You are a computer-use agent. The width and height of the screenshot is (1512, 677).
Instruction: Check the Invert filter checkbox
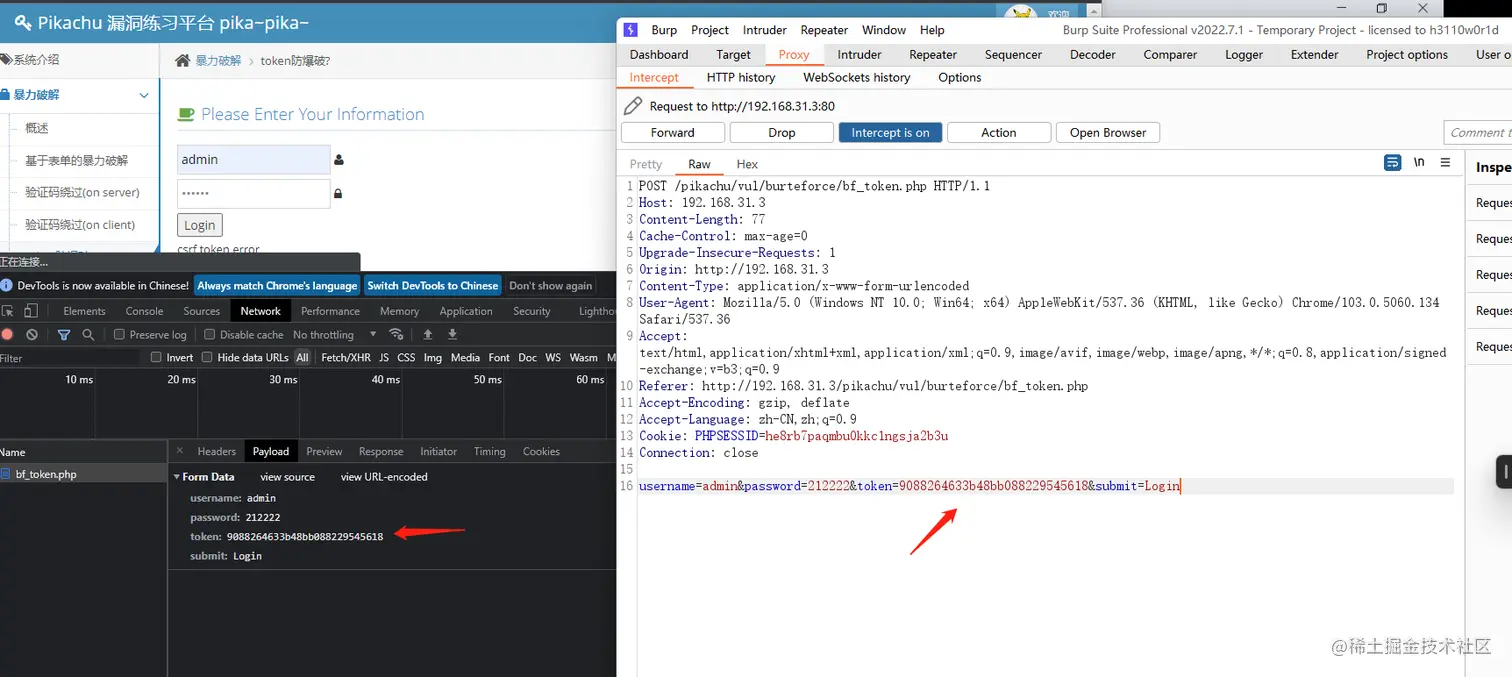pos(156,357)
